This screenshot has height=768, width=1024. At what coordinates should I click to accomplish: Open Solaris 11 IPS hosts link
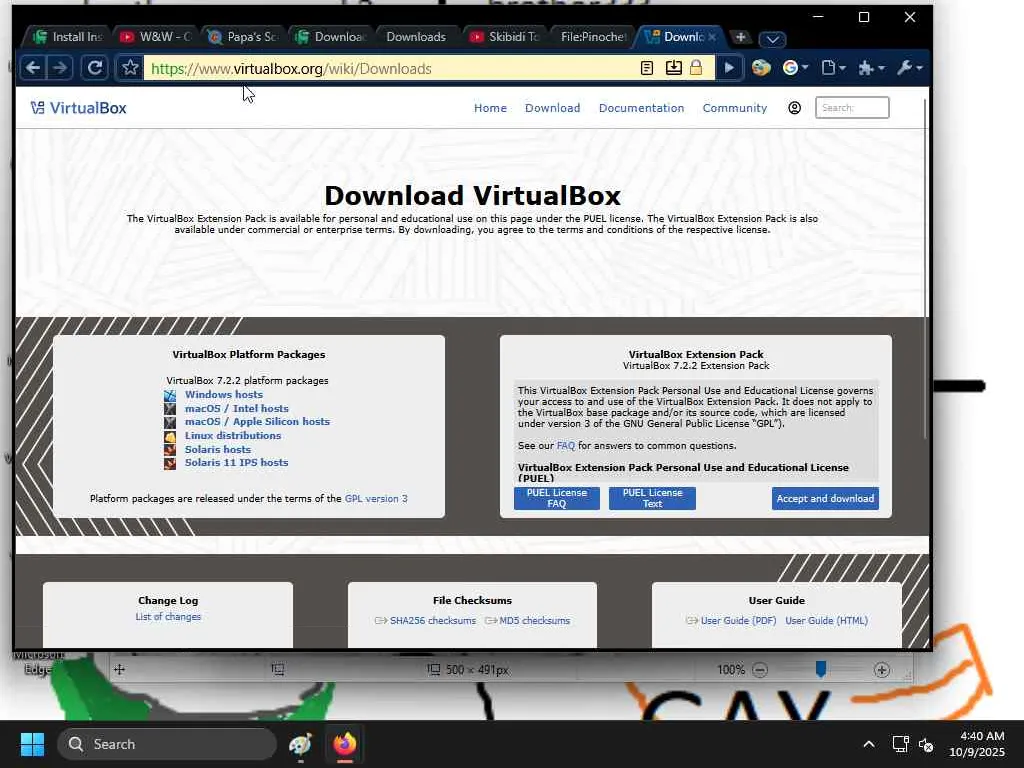point(236,462)
